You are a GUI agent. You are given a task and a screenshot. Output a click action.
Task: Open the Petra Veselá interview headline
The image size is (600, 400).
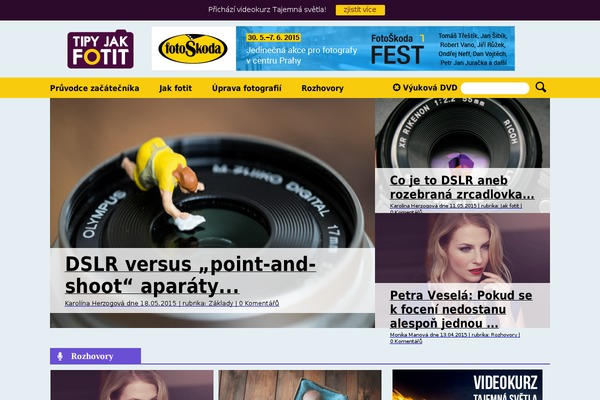[461, 309]
